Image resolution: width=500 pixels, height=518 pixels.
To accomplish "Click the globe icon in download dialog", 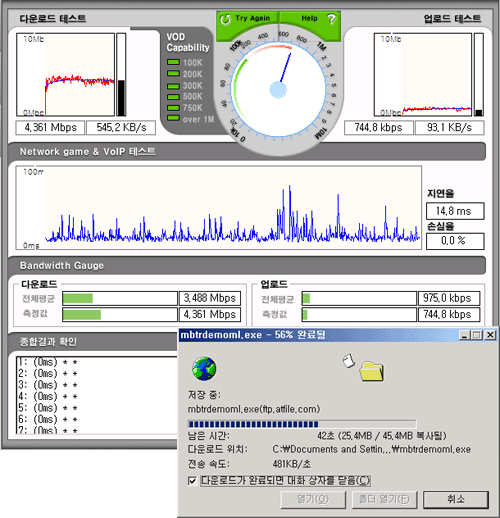I will click(x=204, y=368).
